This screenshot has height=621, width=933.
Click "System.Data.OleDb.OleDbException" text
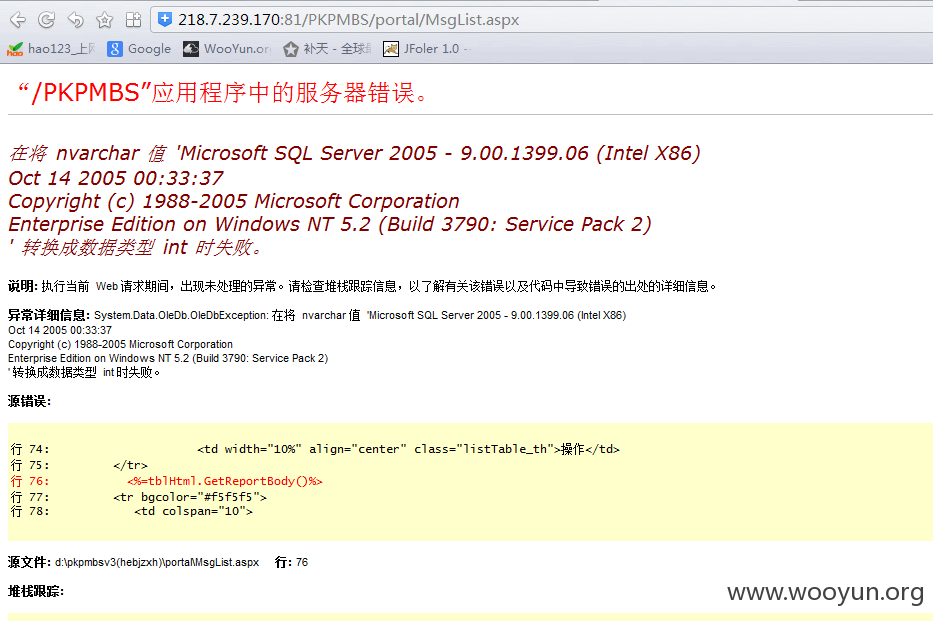pos(181,315)
